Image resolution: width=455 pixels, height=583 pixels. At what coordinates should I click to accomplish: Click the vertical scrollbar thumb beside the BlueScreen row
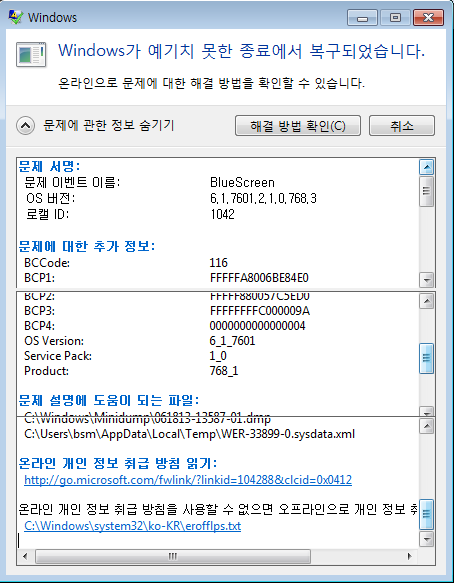click(426, 191)
